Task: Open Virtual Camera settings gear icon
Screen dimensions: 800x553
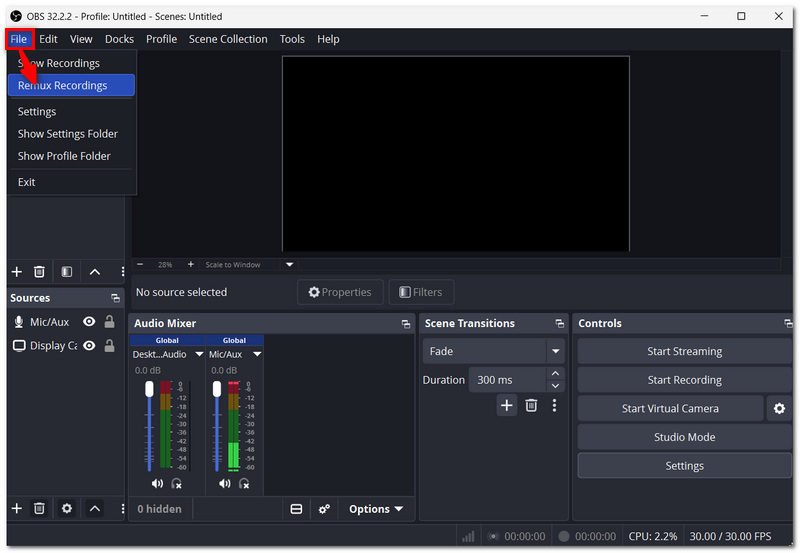Action: point(779,409)
